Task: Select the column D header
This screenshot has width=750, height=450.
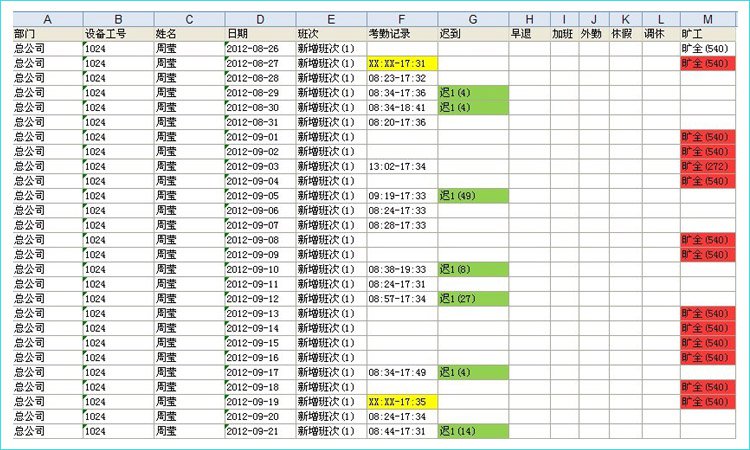Action: pos(260,19)
